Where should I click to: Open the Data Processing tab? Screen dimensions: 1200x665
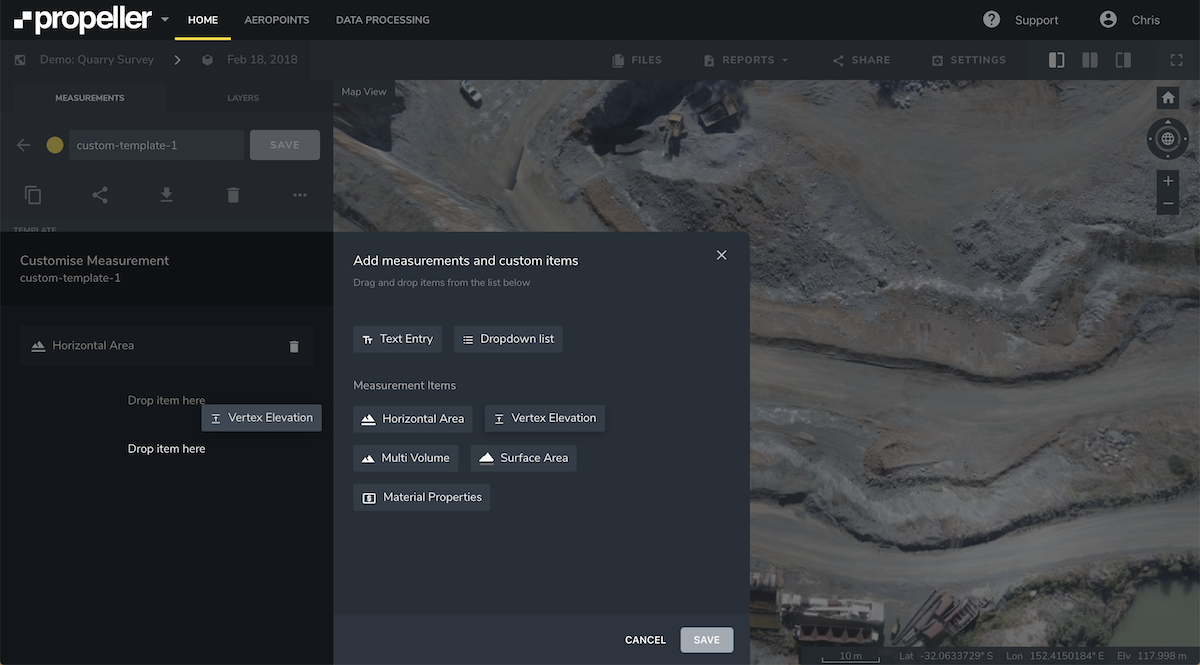[382, 20]
